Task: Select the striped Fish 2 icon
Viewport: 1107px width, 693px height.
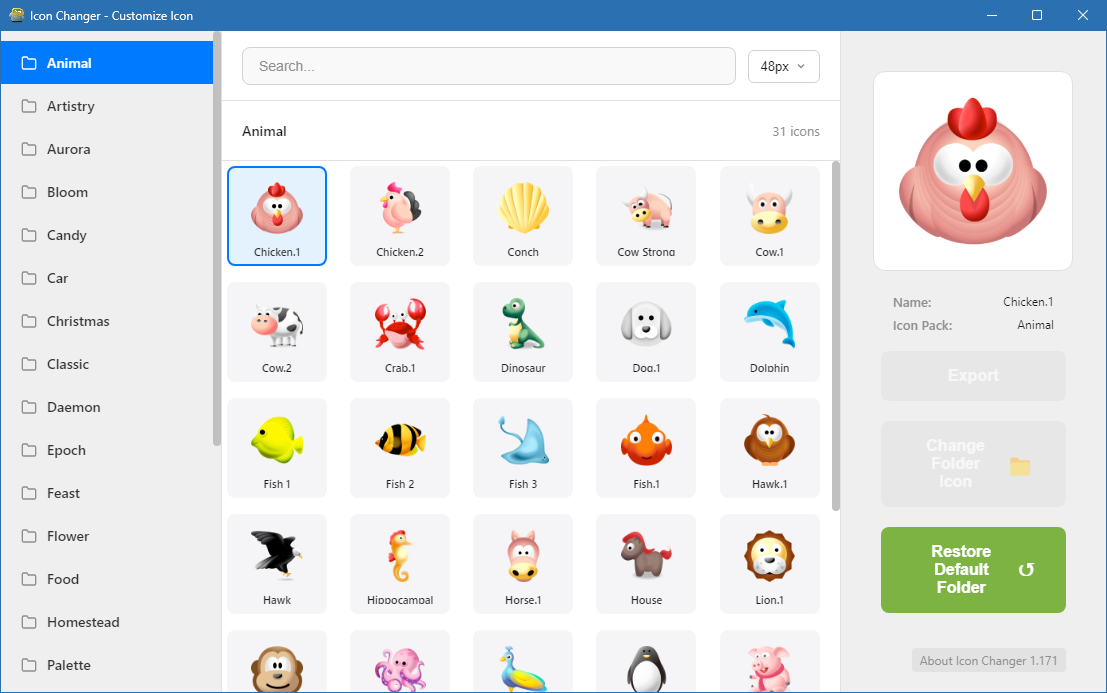Action: click(x=400, y=448)
